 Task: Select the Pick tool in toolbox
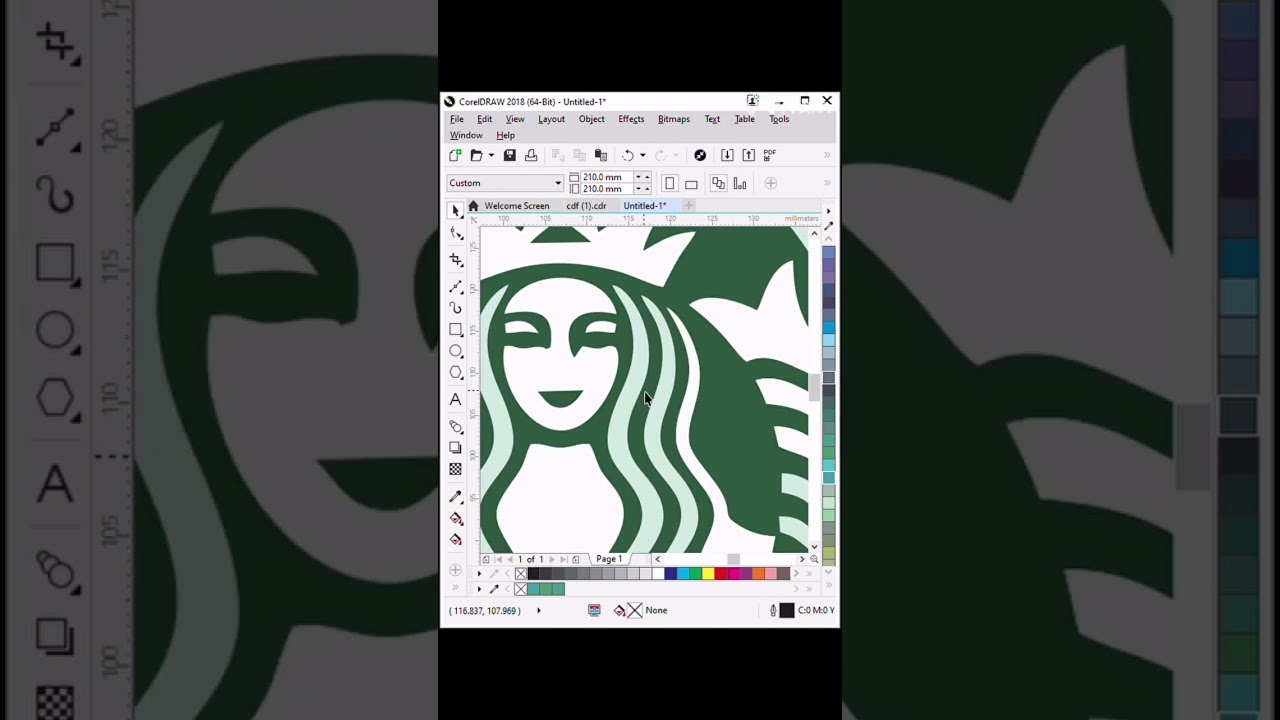[456, 211]
